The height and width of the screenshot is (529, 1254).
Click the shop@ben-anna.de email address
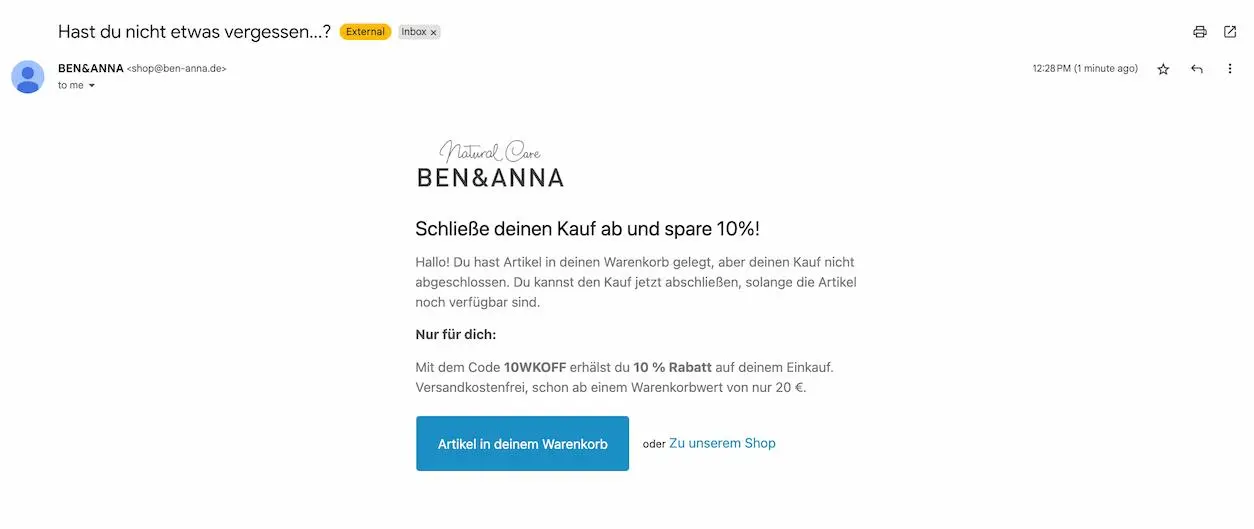pos(177,69)
